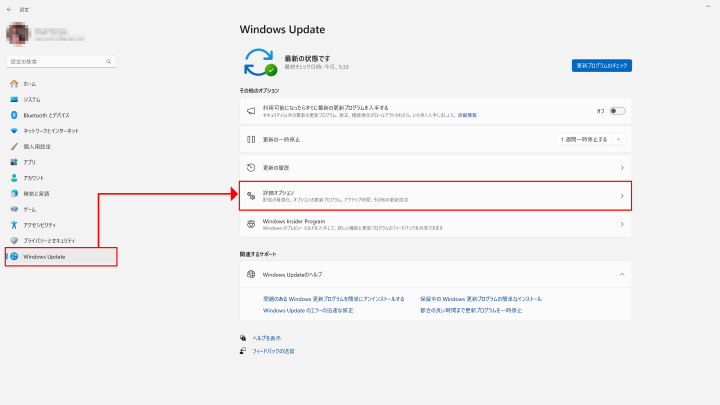
Task: Click the network Wi-Fi icon in the sidebar
Action: point(14,131)
